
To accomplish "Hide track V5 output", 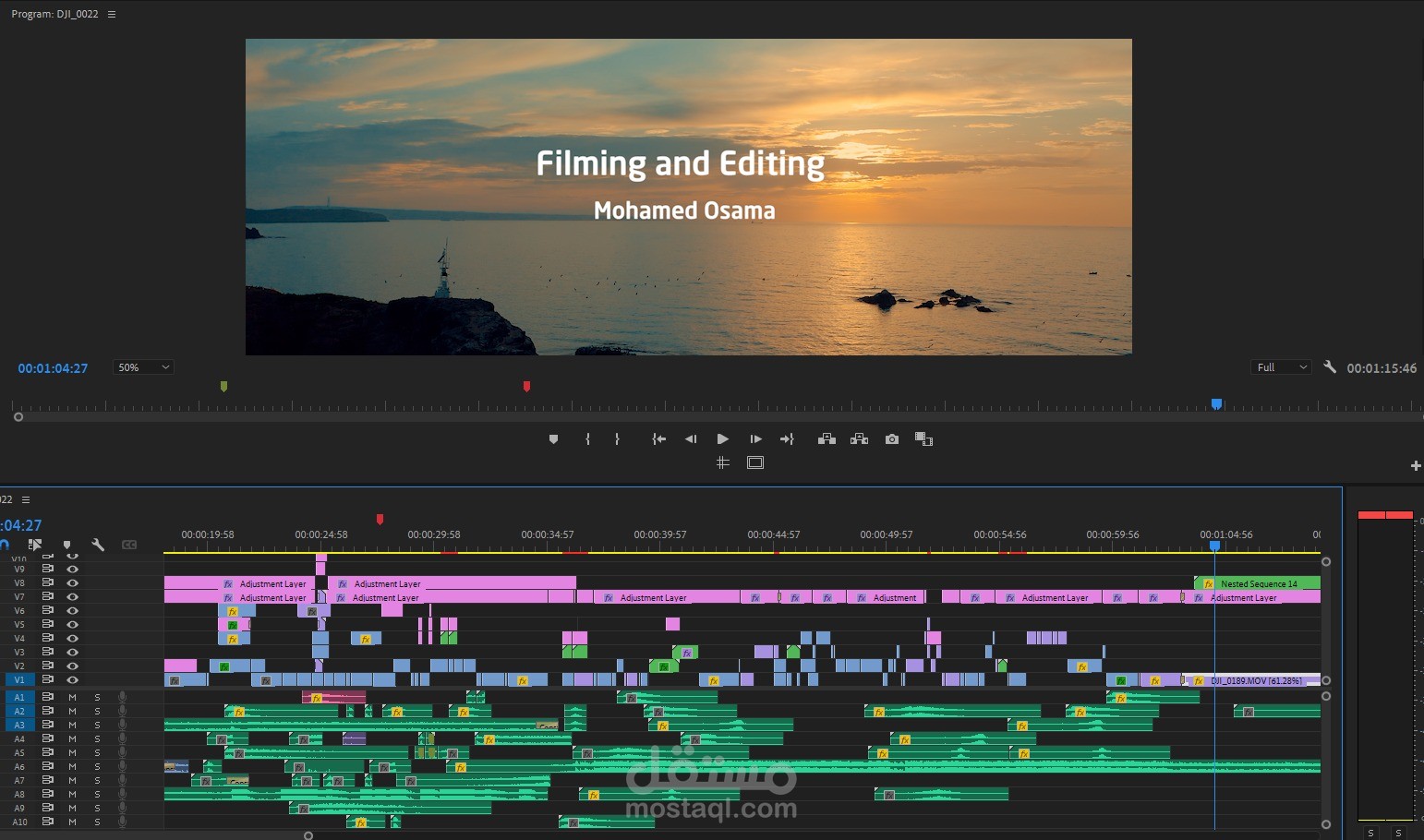I will [x=72, y=625].
